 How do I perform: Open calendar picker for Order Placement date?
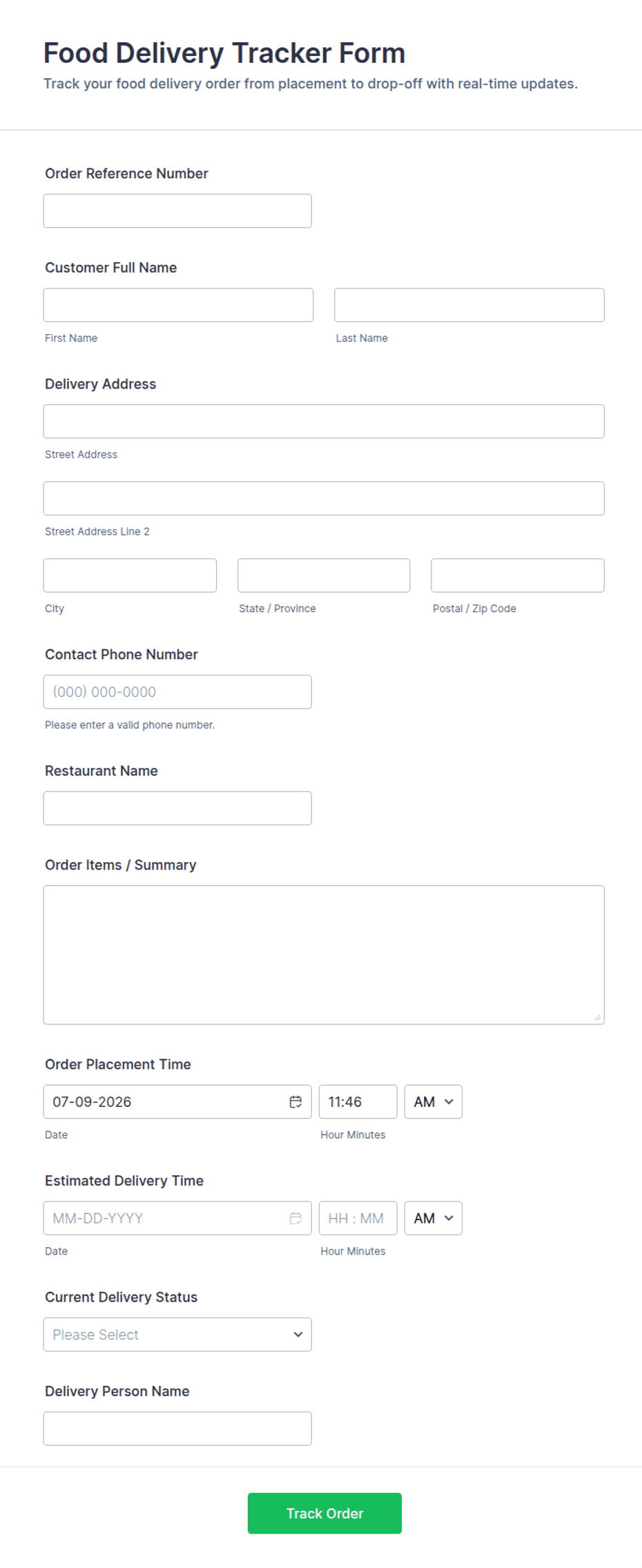(295, 1101)
